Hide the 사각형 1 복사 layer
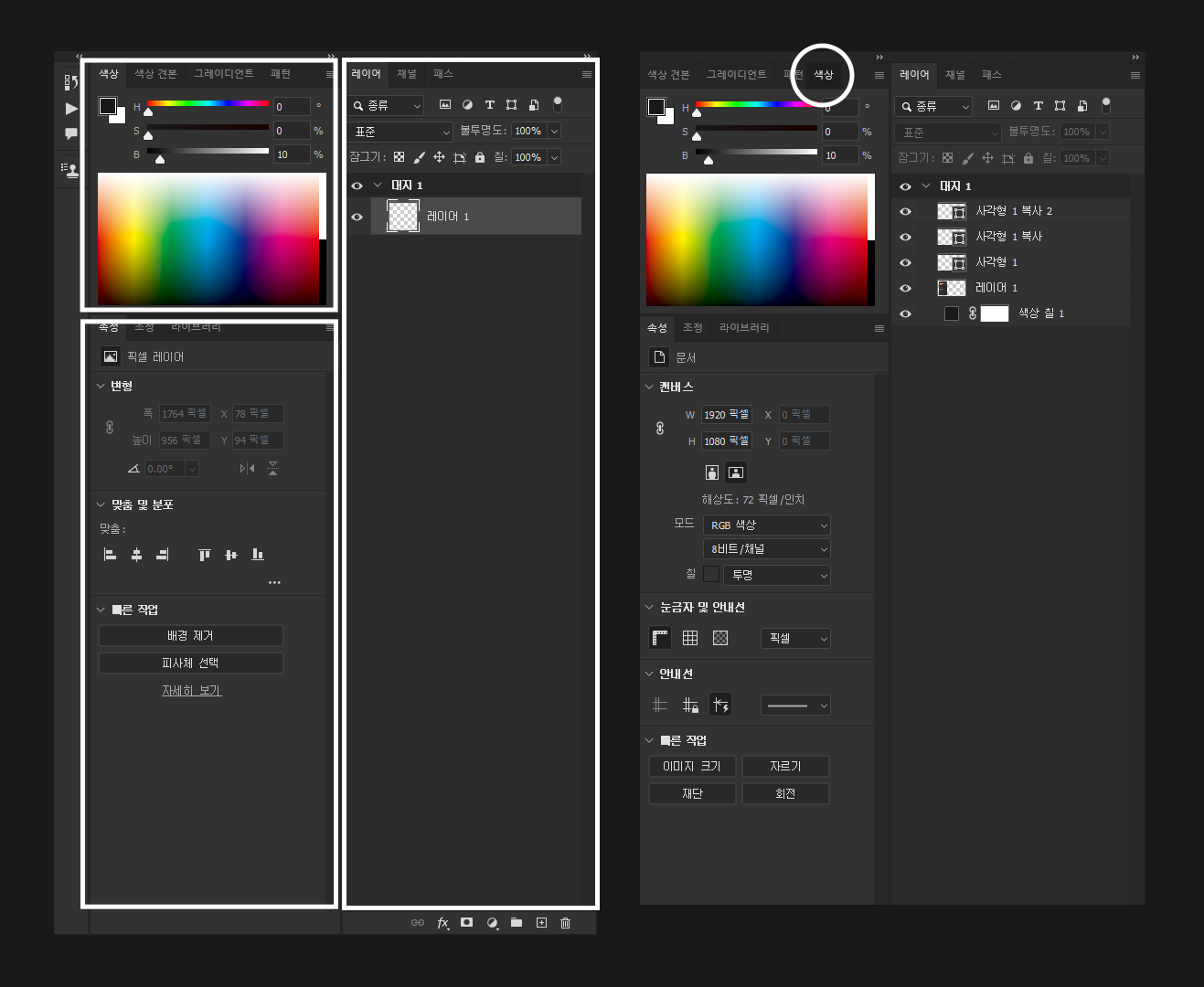 tap(905, 237)
